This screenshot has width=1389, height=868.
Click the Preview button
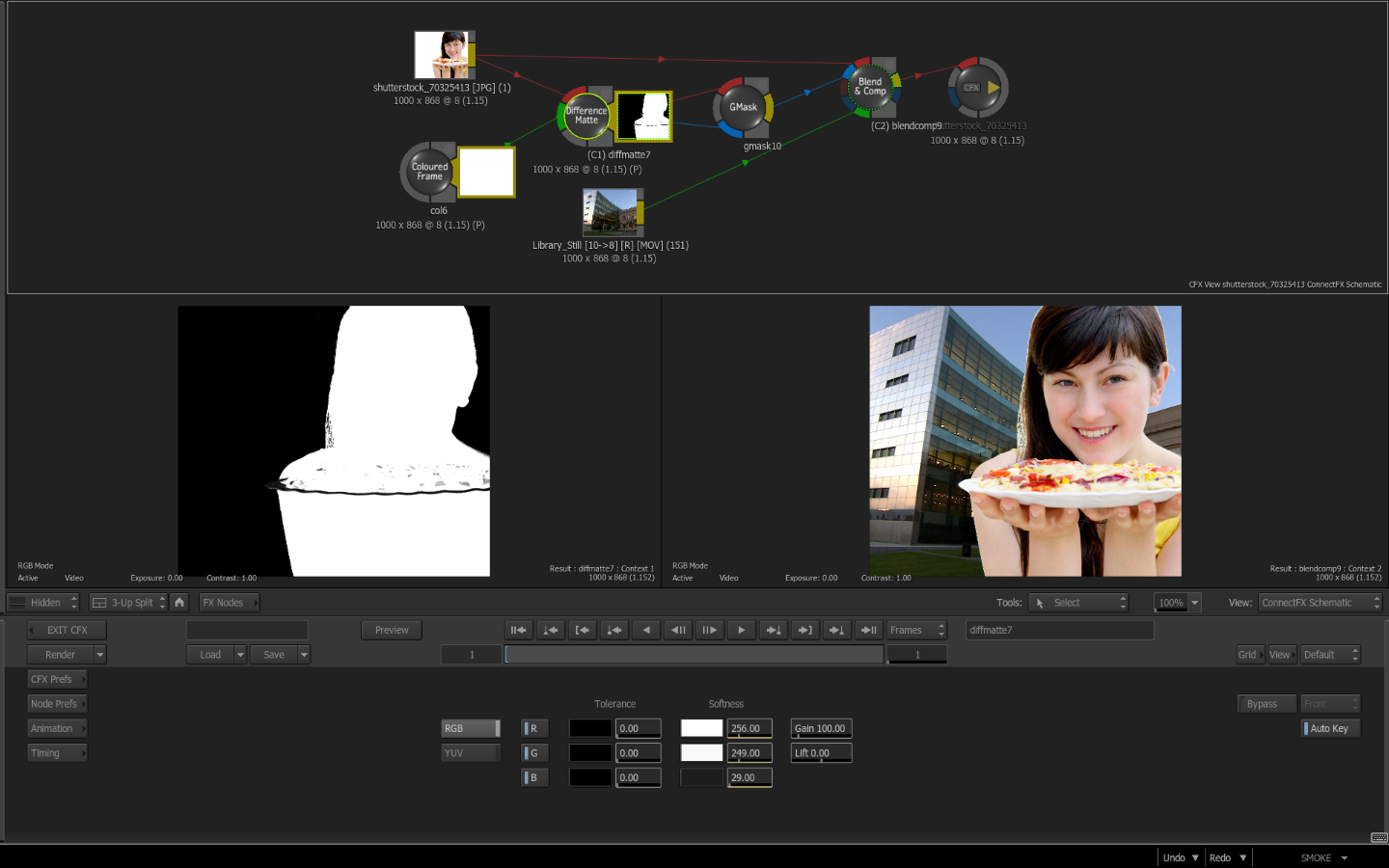pyautogui.click(x=392, y=631)
